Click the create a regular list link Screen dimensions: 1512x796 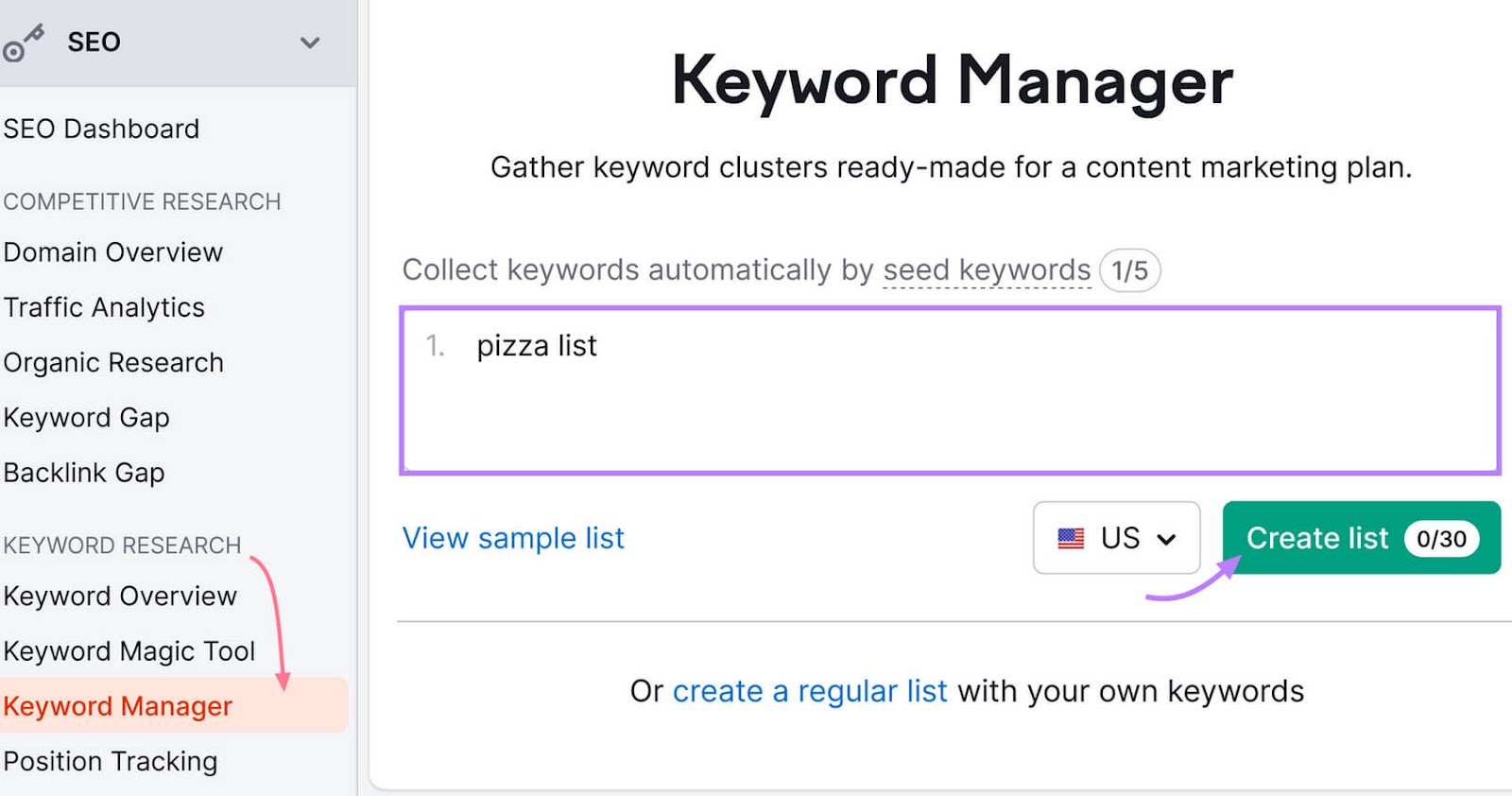(811, 690)
